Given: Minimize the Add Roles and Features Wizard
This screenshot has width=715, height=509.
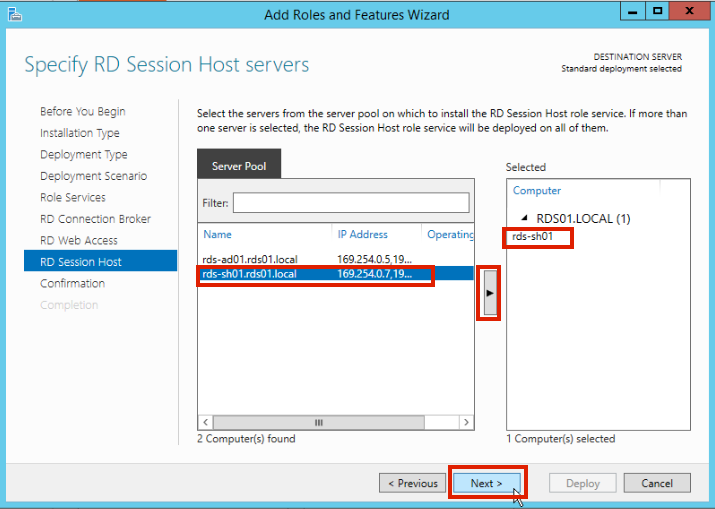Looking at the screenshot, I should [x=630, y=12].
